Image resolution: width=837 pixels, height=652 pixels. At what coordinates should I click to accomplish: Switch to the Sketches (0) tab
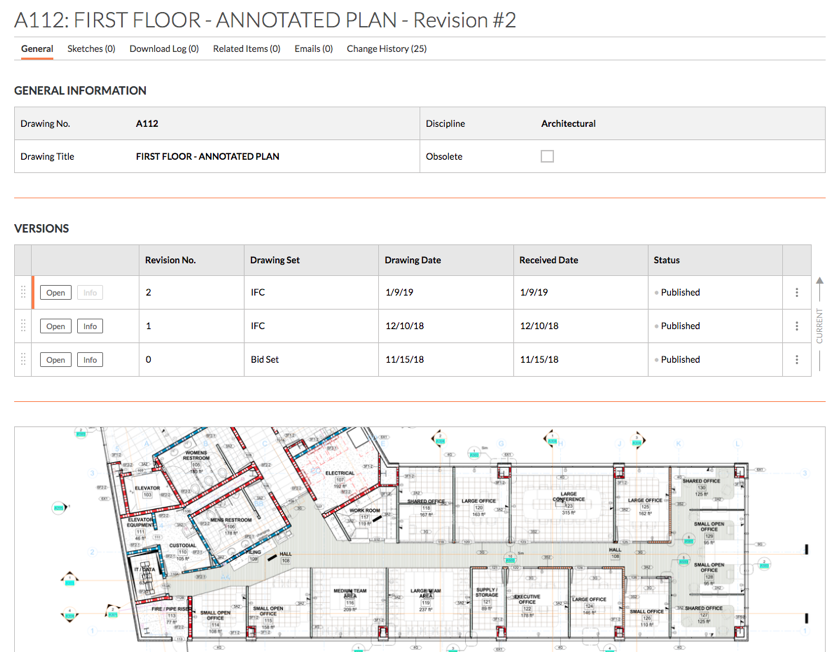click(91, 48)
